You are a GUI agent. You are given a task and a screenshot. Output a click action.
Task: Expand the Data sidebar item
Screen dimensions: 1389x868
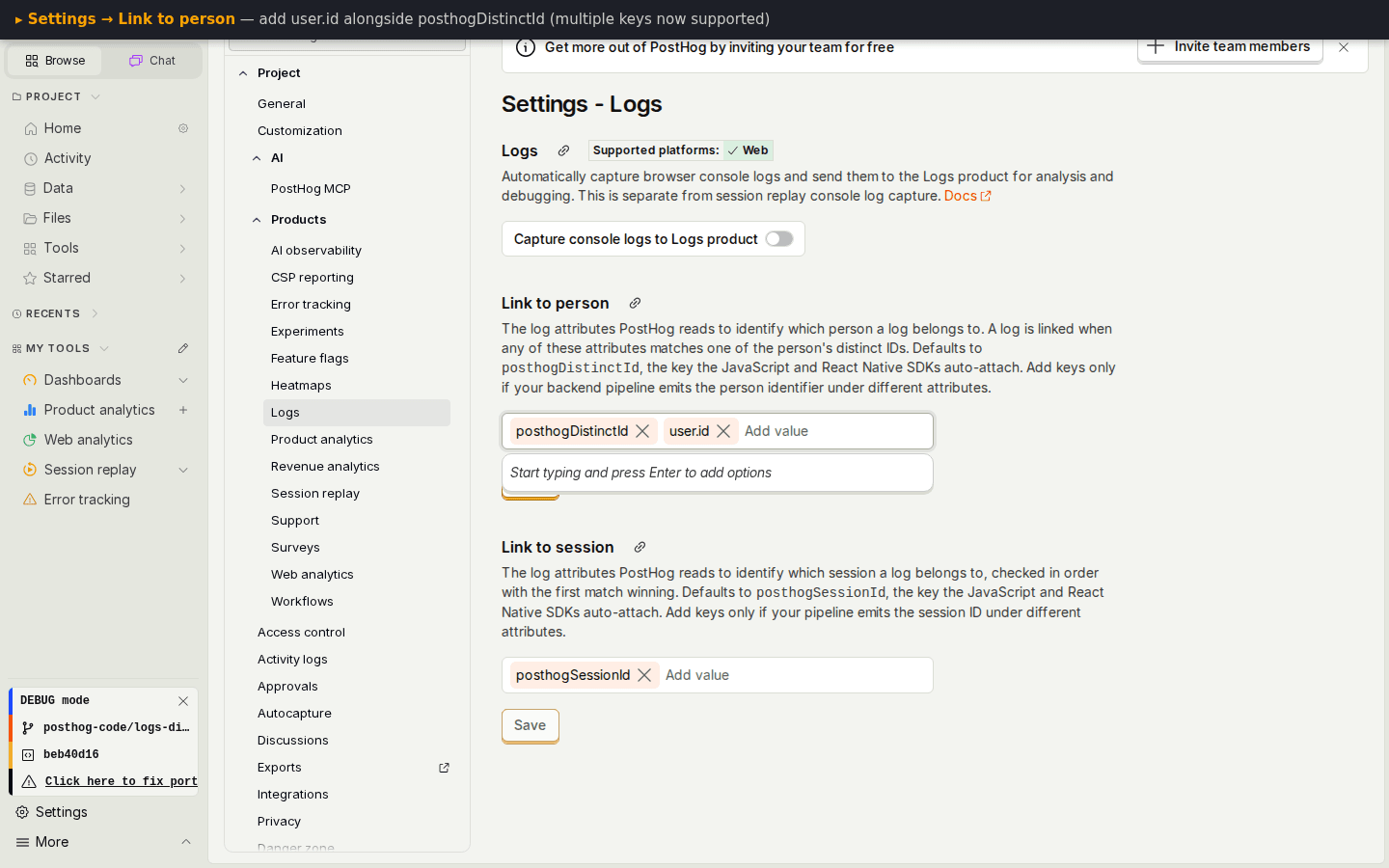[183, 189]
